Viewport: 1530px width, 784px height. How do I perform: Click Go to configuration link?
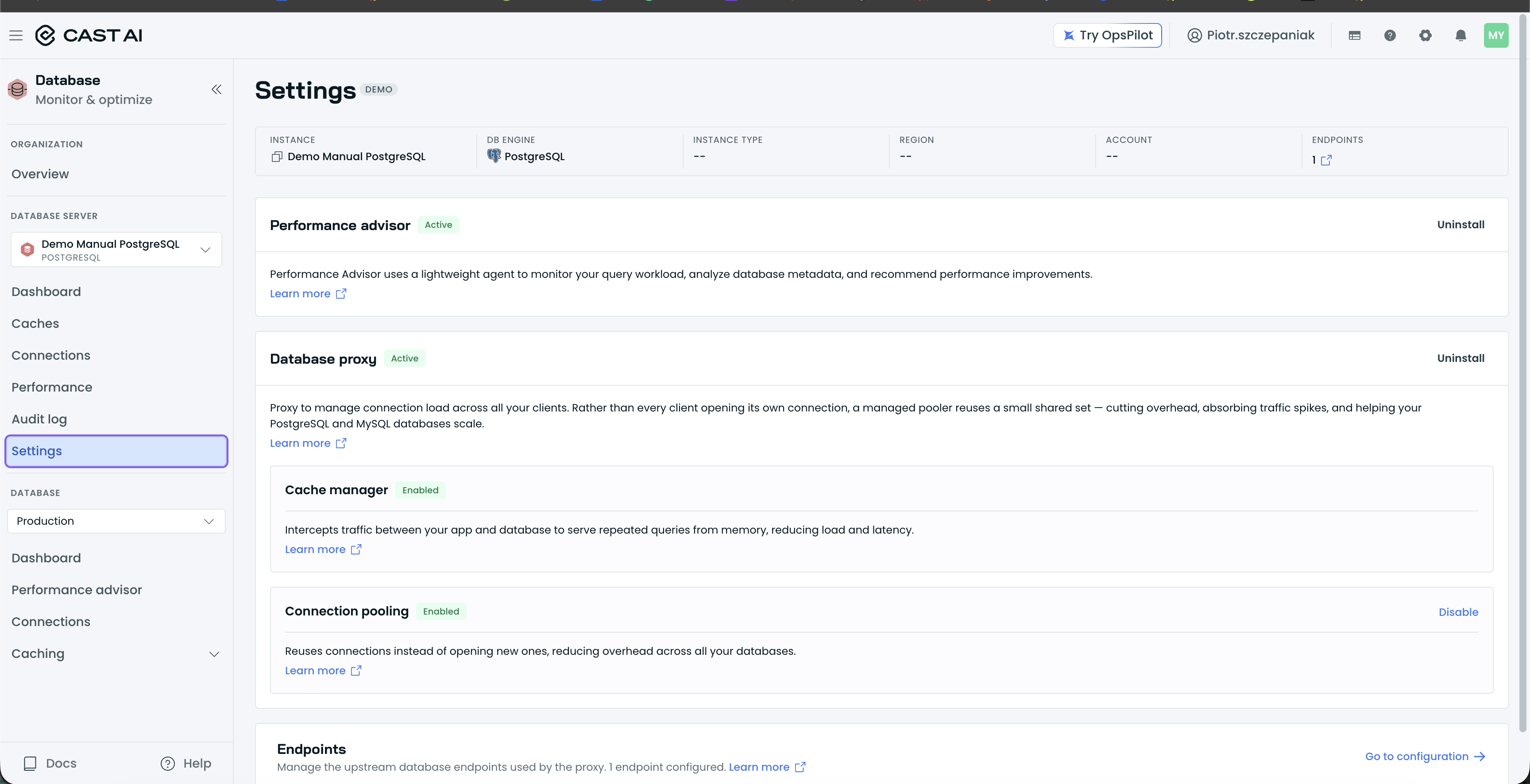[1425, 757]
